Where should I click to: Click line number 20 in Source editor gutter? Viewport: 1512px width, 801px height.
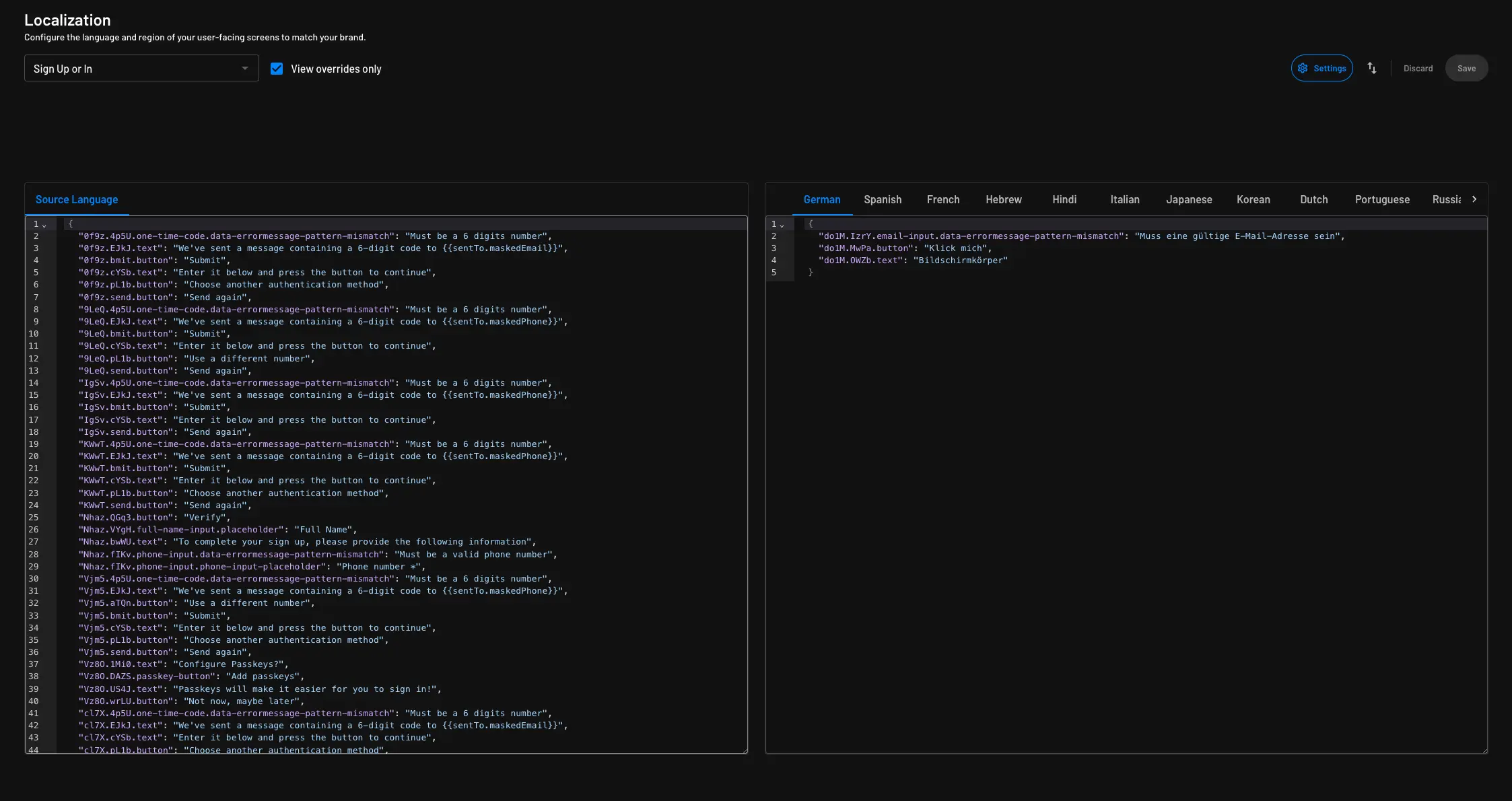(34, 456)
